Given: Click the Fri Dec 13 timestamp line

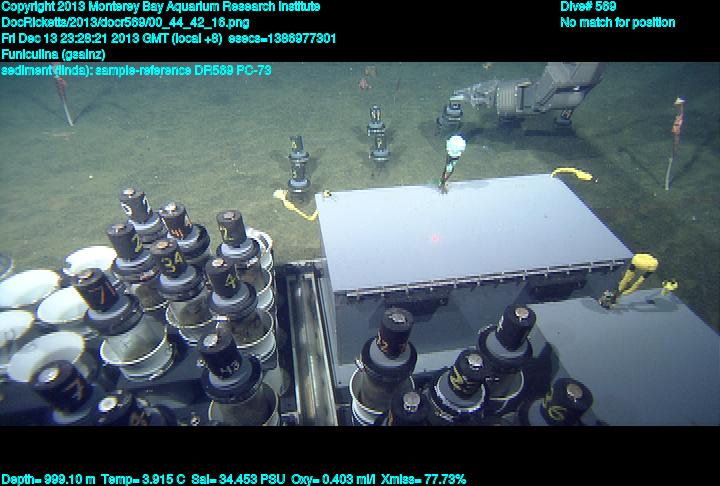Looking at the screenshot, I should click(168, 38).
